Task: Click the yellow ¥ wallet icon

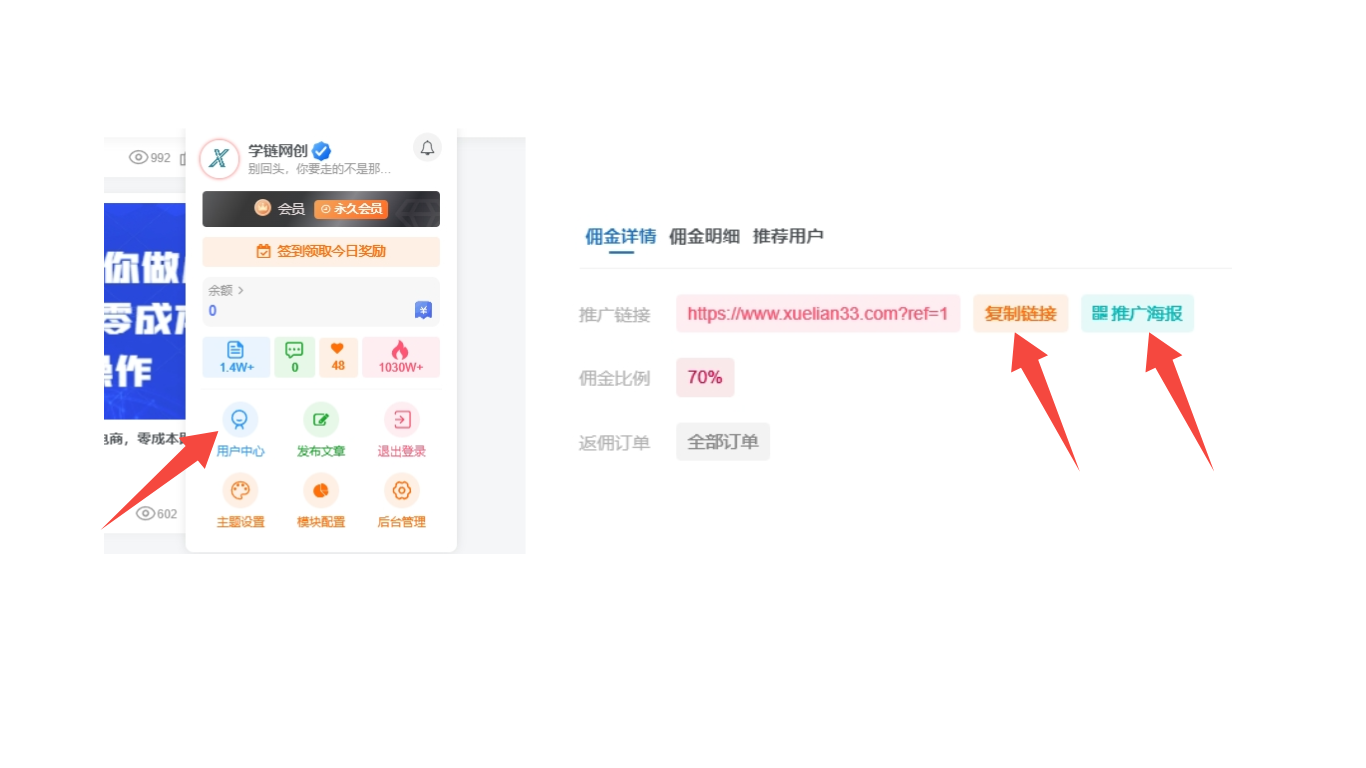Action: (x=422, y=310)
